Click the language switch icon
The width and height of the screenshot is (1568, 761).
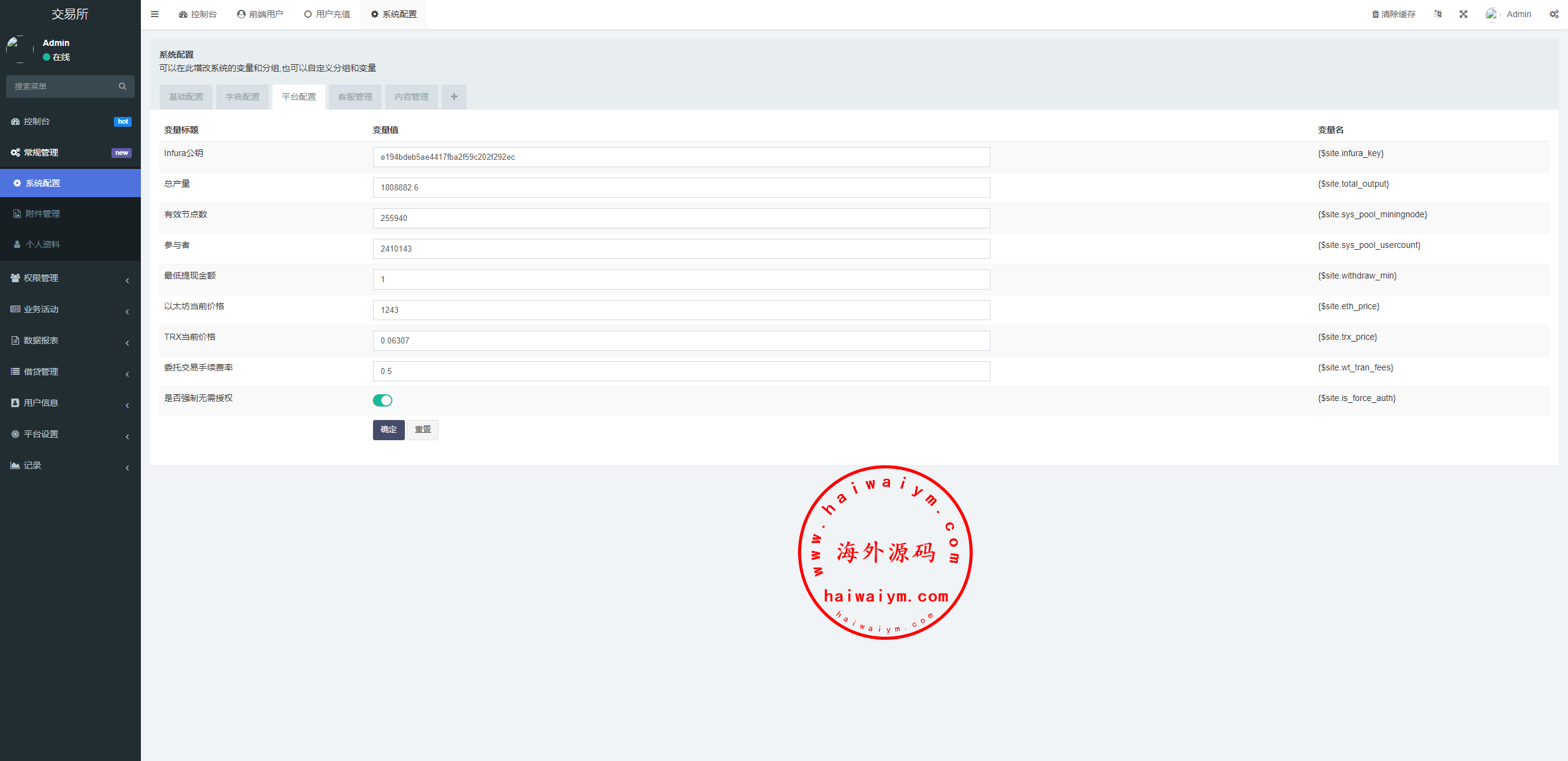click(x=1438, y=14)
